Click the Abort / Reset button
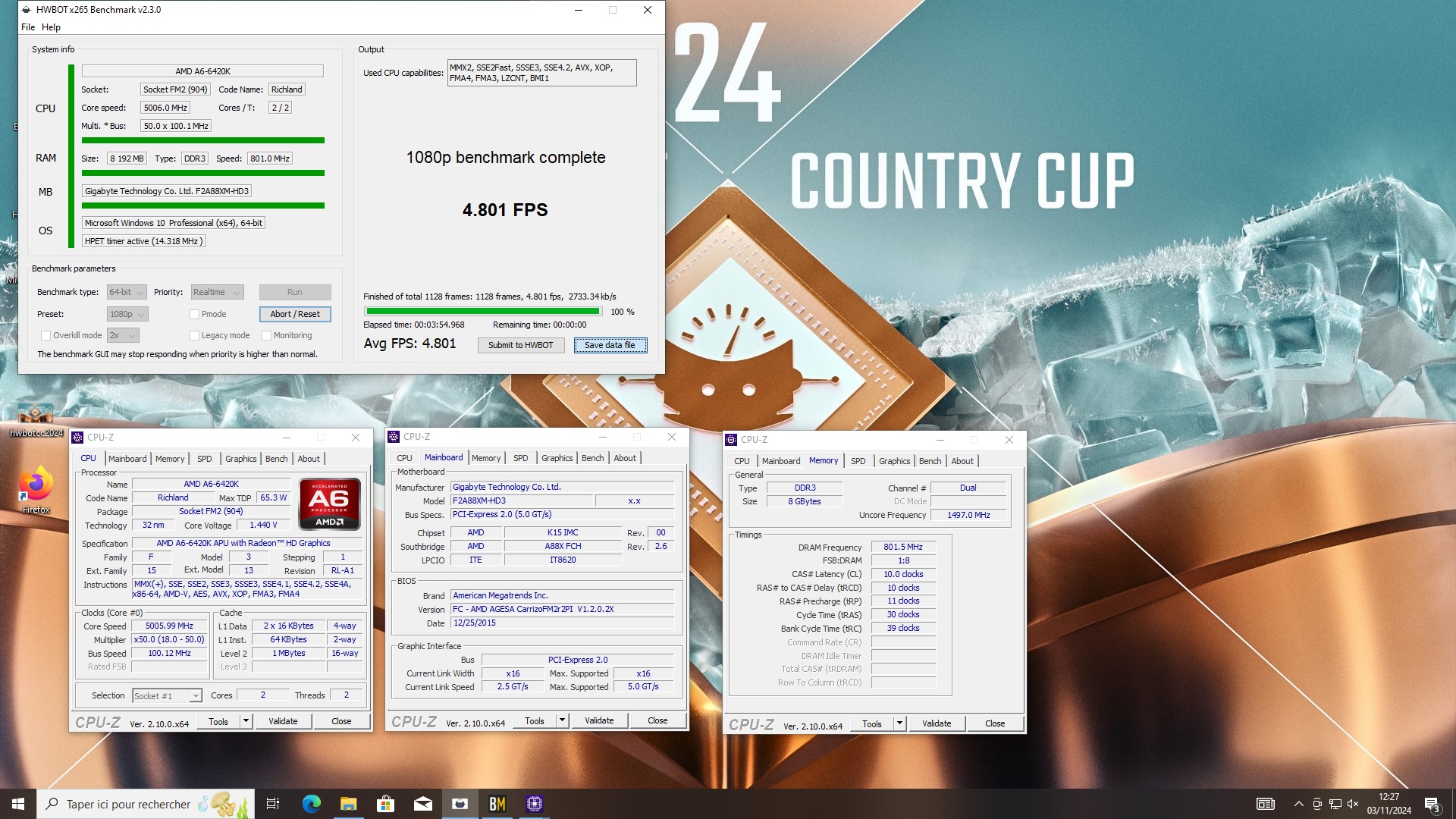Screen dimensions: 1456x819 295,314
